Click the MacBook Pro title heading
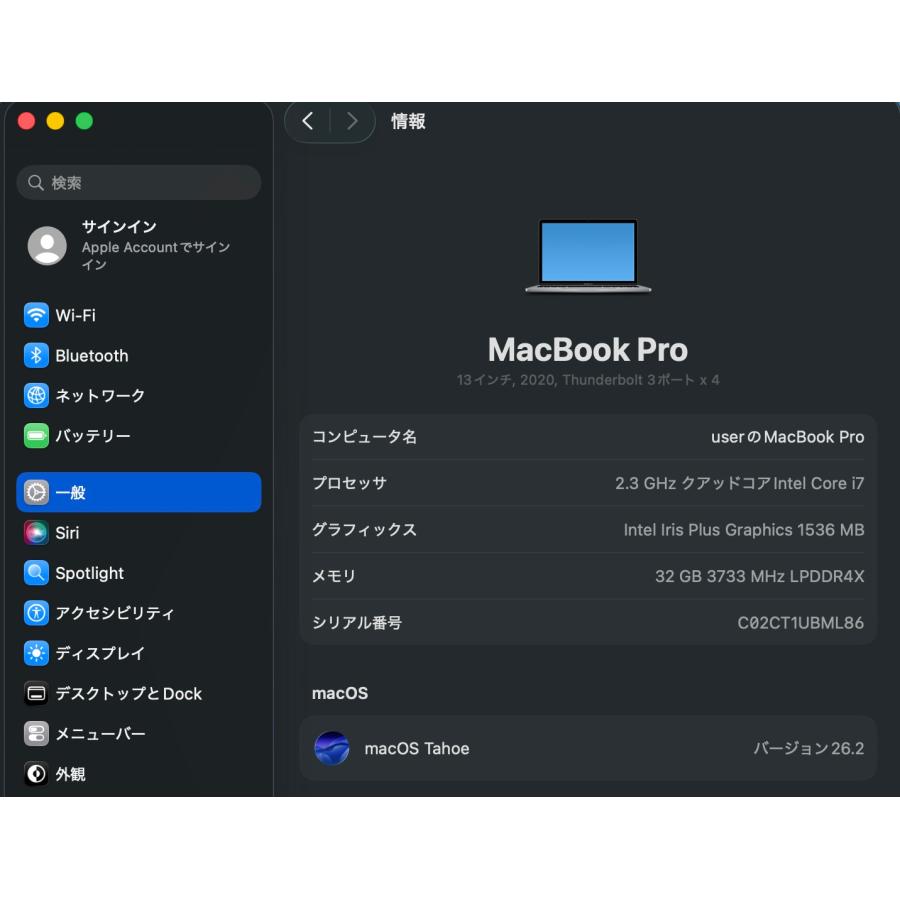 point(588,350)
